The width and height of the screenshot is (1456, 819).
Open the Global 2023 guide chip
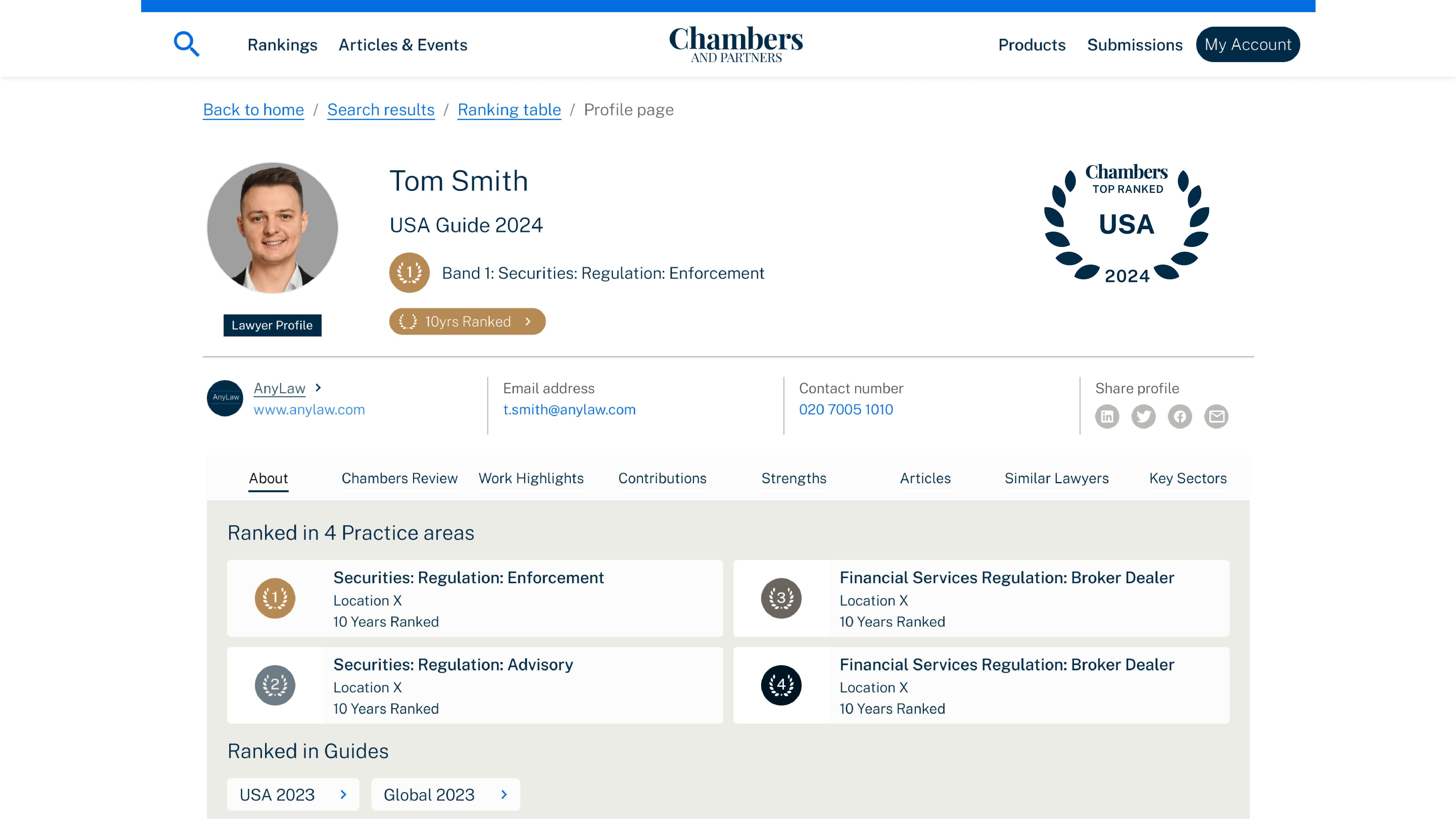click(445, 795)
